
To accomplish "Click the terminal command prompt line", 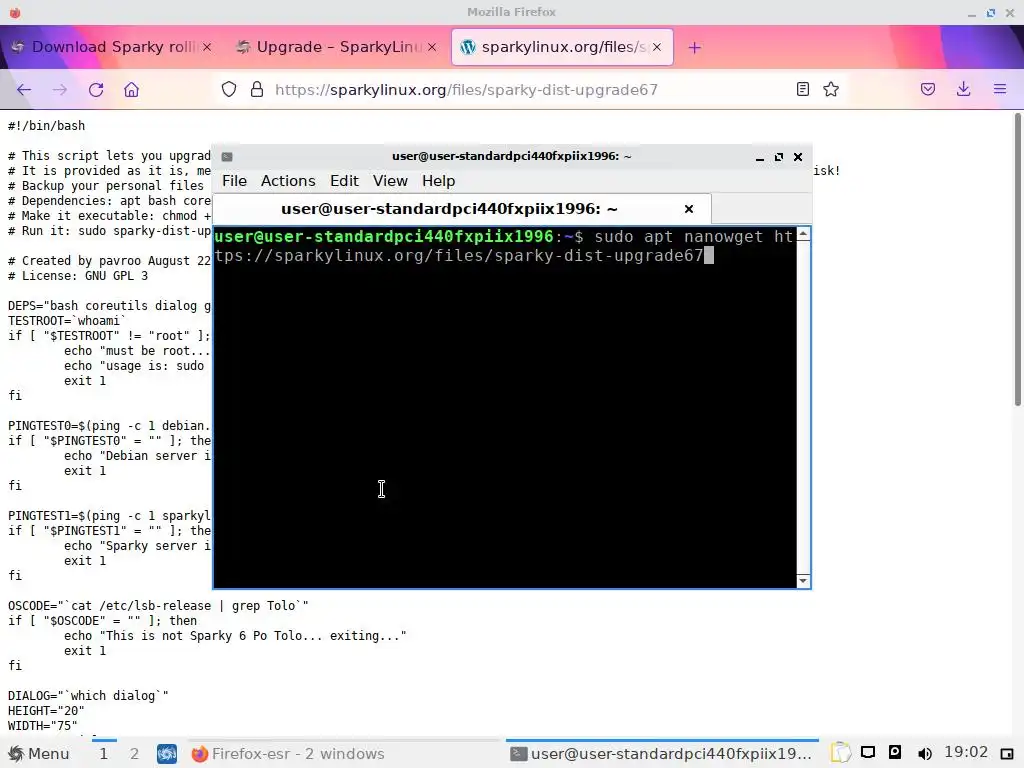I will [x=504, y=246].
